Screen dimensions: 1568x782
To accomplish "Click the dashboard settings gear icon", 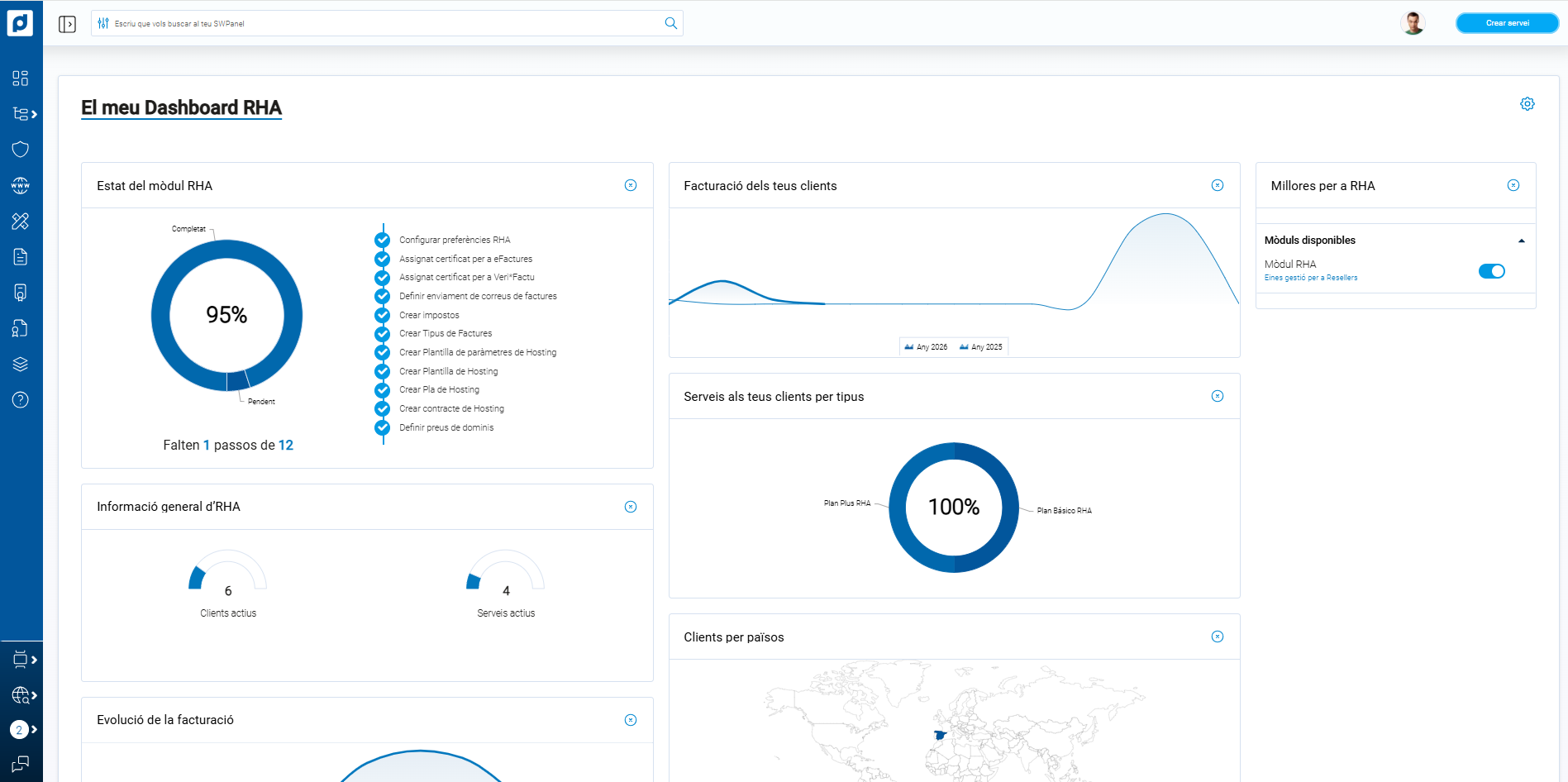I will pos(1527,104).
